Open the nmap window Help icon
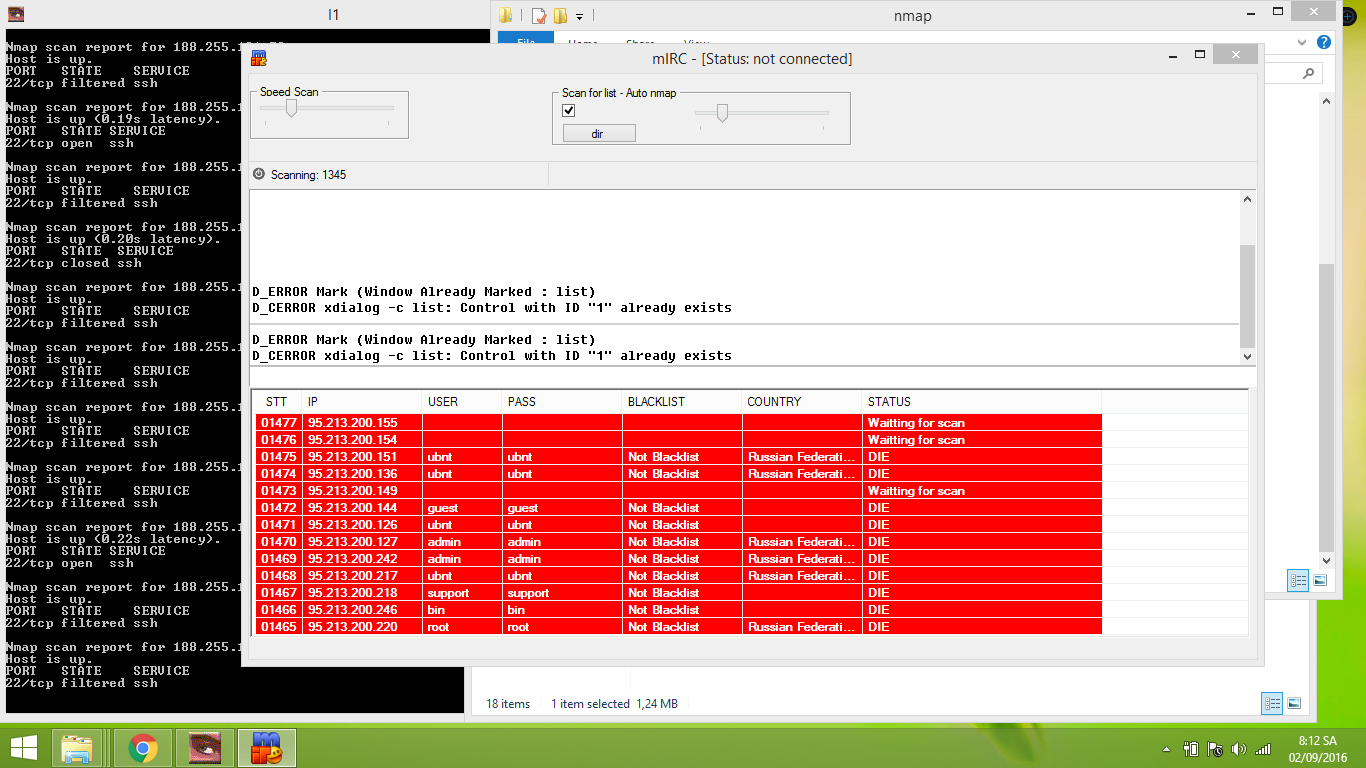This screenshot has width=1366, height=768. pyautogui.click(x=1324, y=42)
